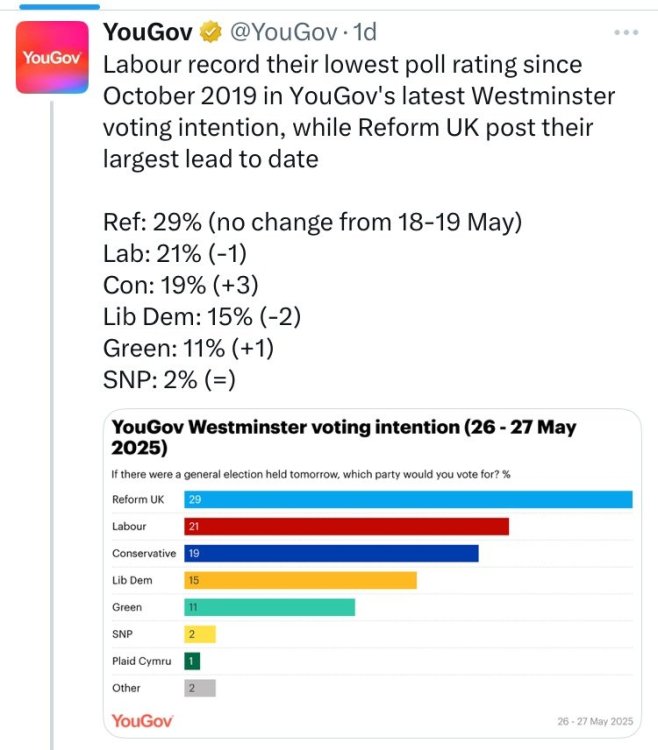Click the 1d timestamp
The height and width of the screenshot is (750, 658).
pyautogui.click(x=364, y=33)
